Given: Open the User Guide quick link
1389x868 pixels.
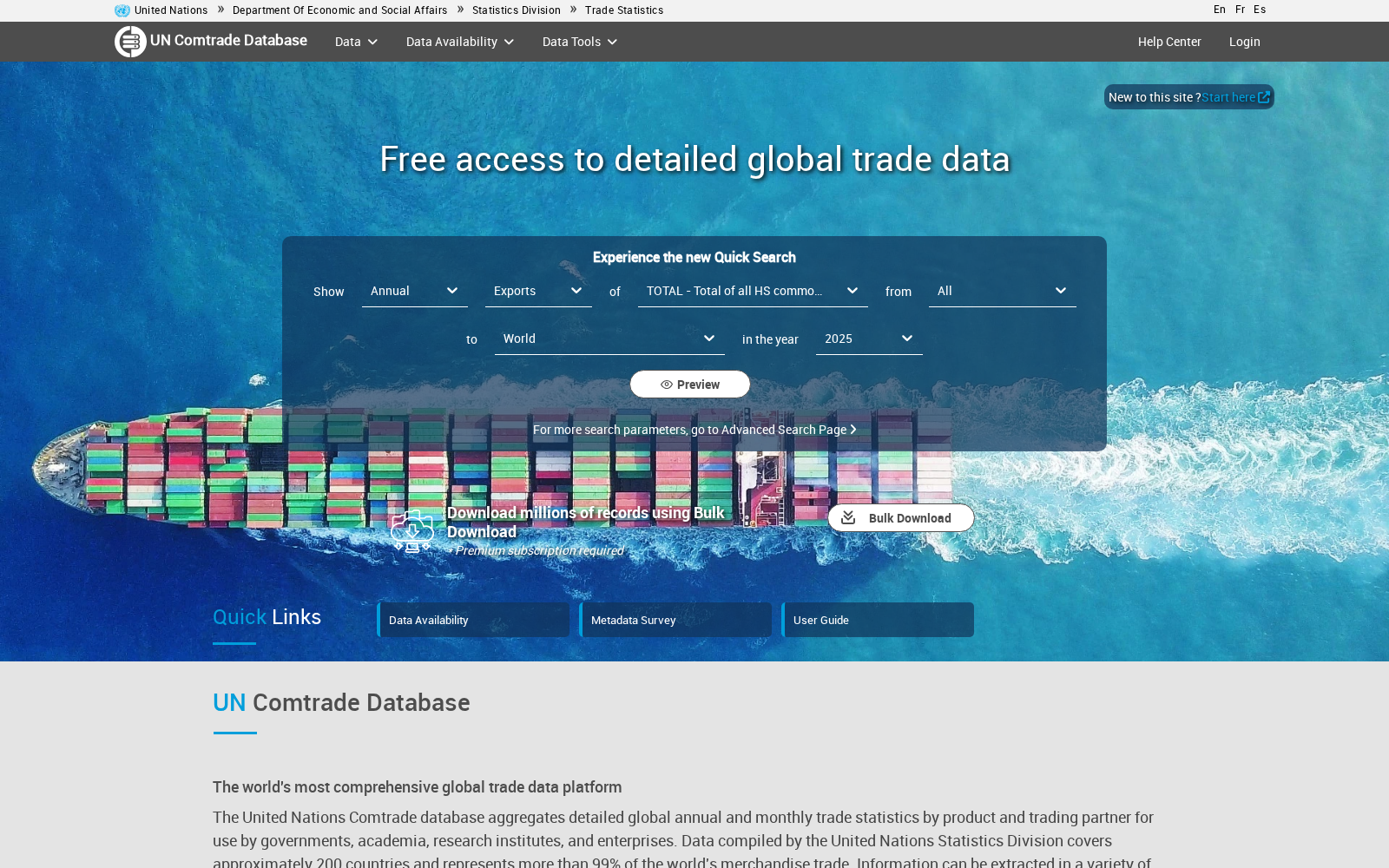Looking at the screenshot, I should (879, 620).
